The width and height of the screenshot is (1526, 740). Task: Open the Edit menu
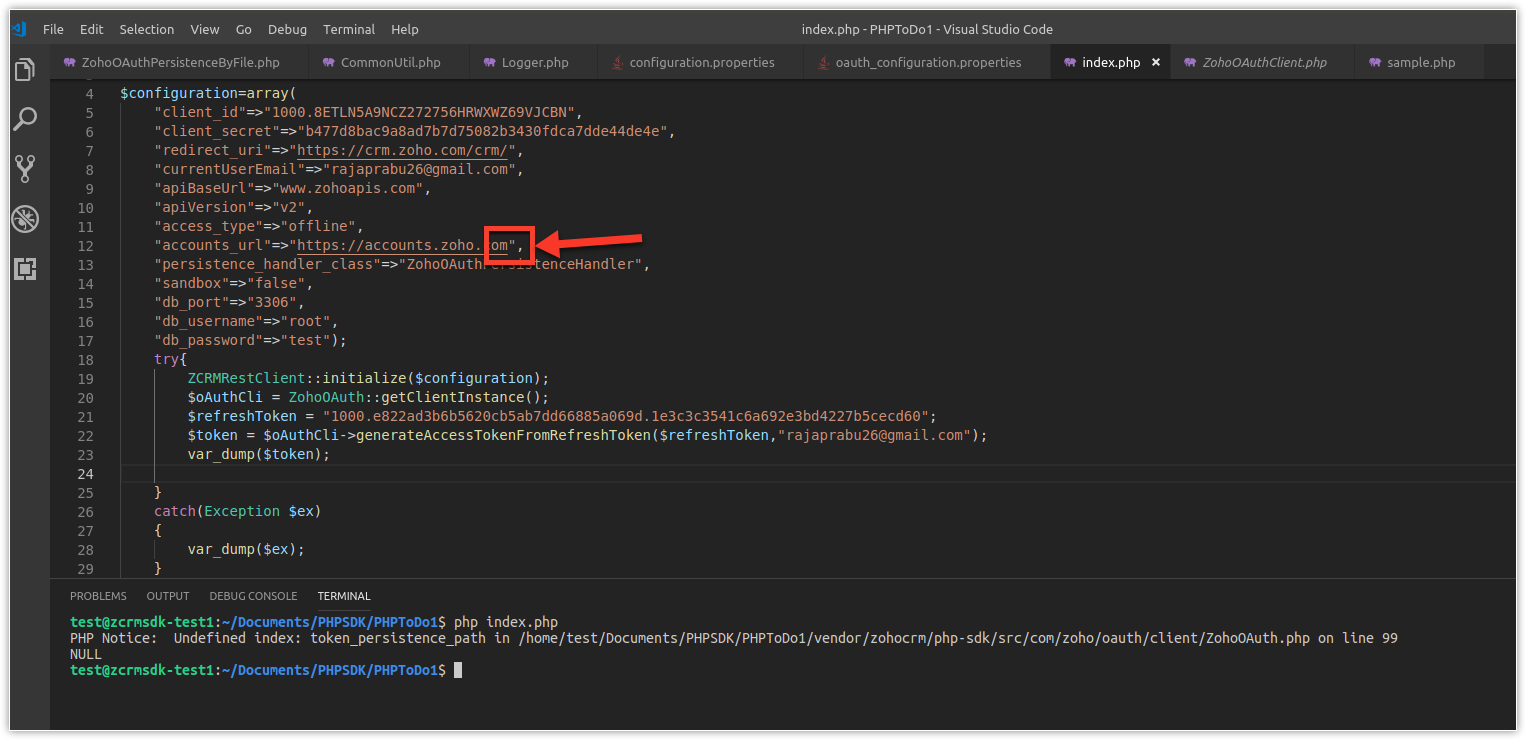91,29
